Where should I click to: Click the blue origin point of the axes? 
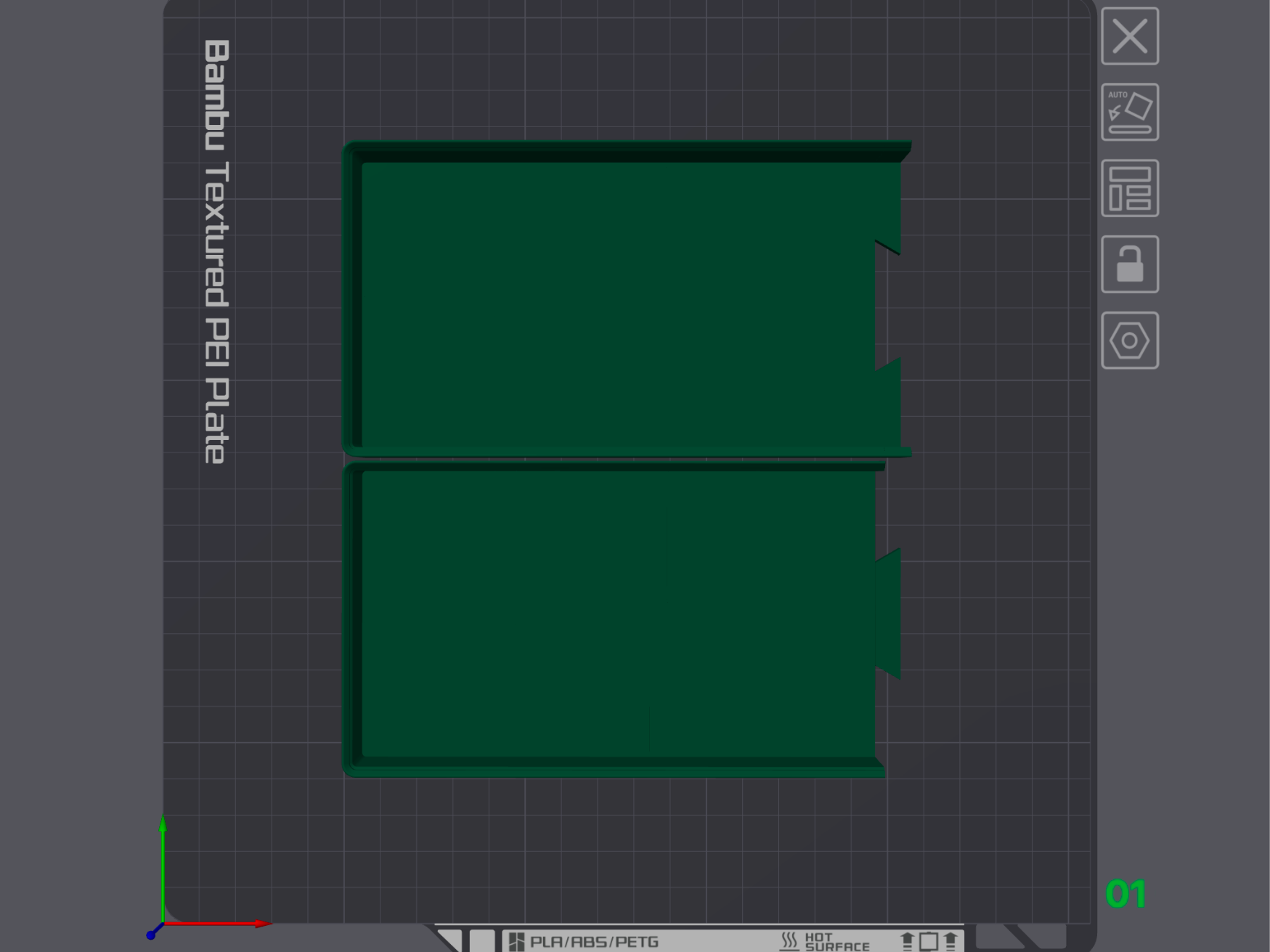(151, 935)
